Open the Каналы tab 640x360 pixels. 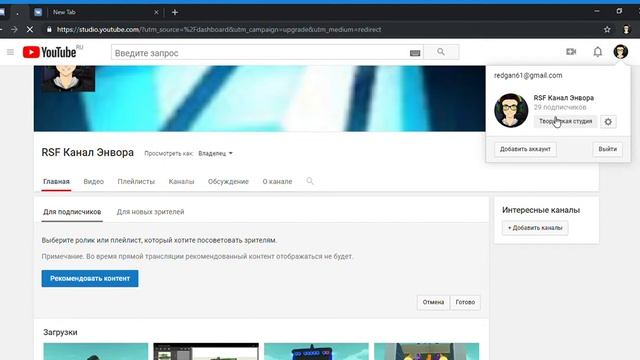[181, 182]
